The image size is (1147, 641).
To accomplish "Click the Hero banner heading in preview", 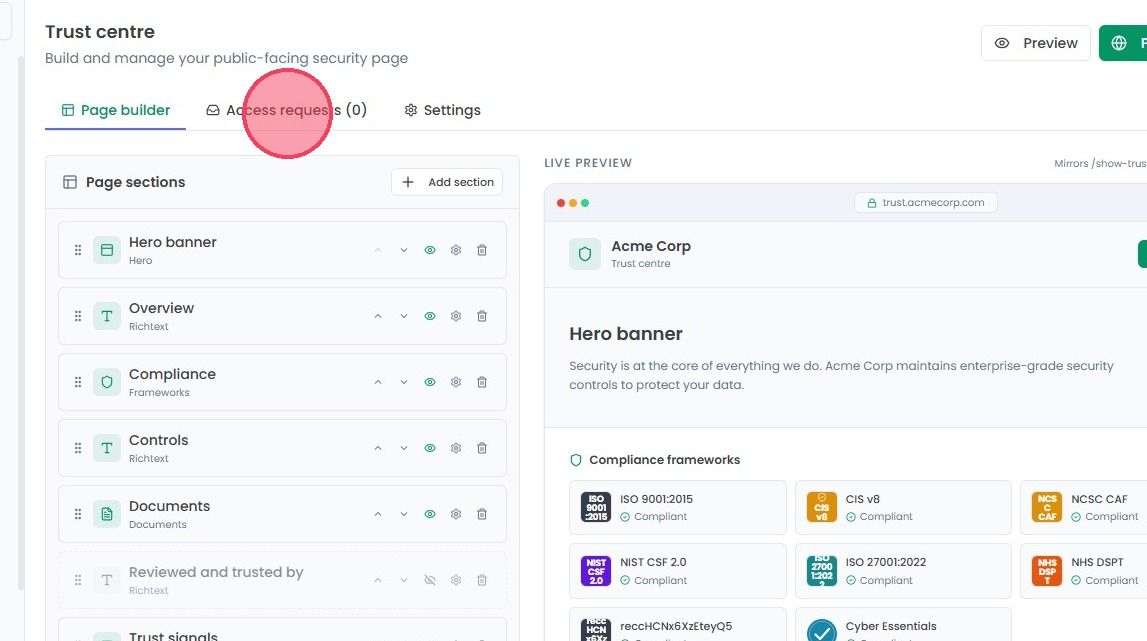I will click(625, 334).
